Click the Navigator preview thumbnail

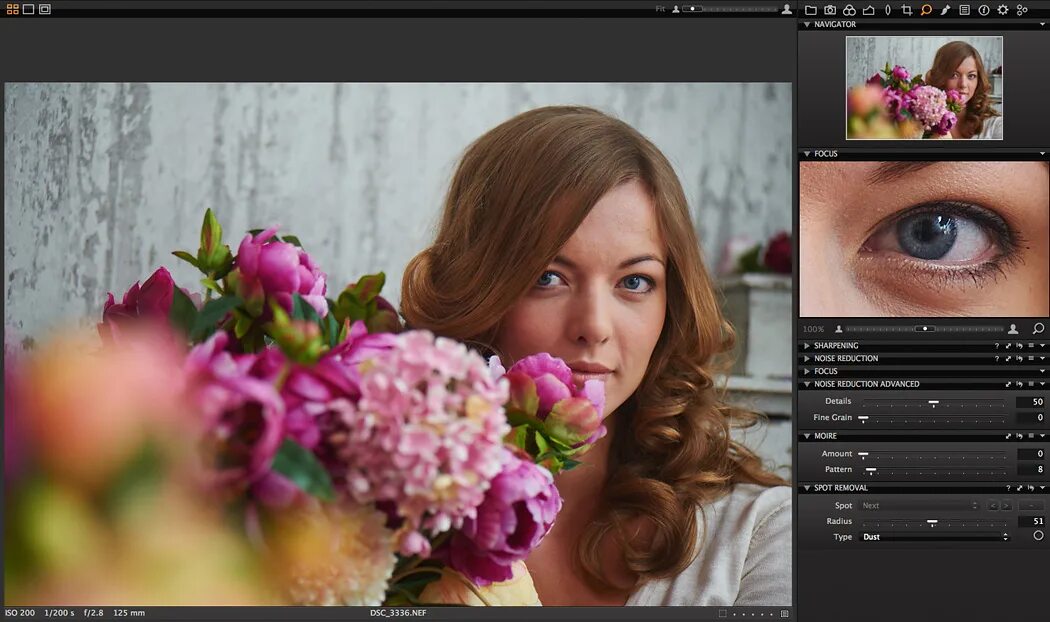pyautogui.click(x=924, y=88)
